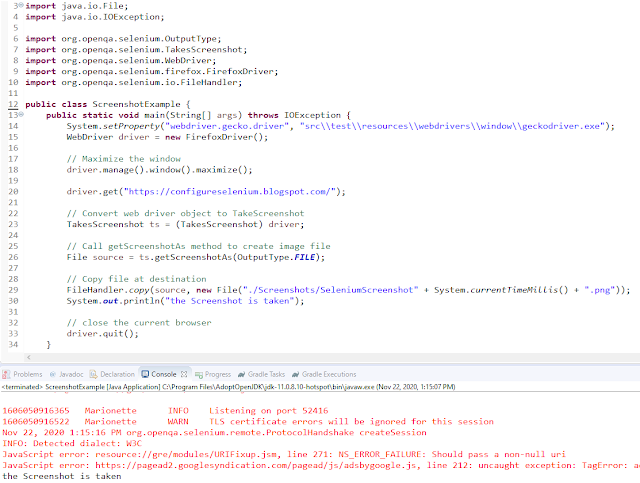Screen dimensions: 640x483
Task: Click line number 12 in the gutter
Action: [8, 104]
